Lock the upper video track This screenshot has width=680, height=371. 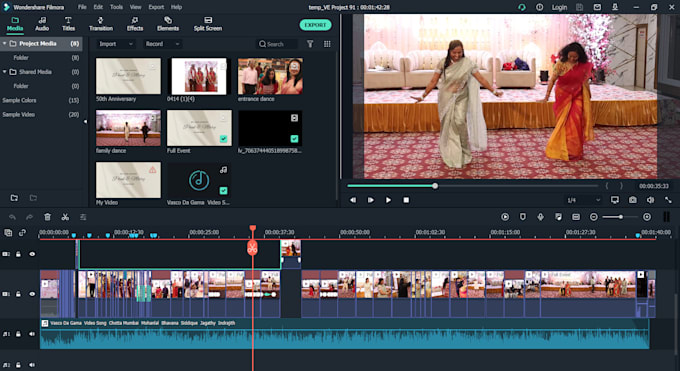(18, 254)
